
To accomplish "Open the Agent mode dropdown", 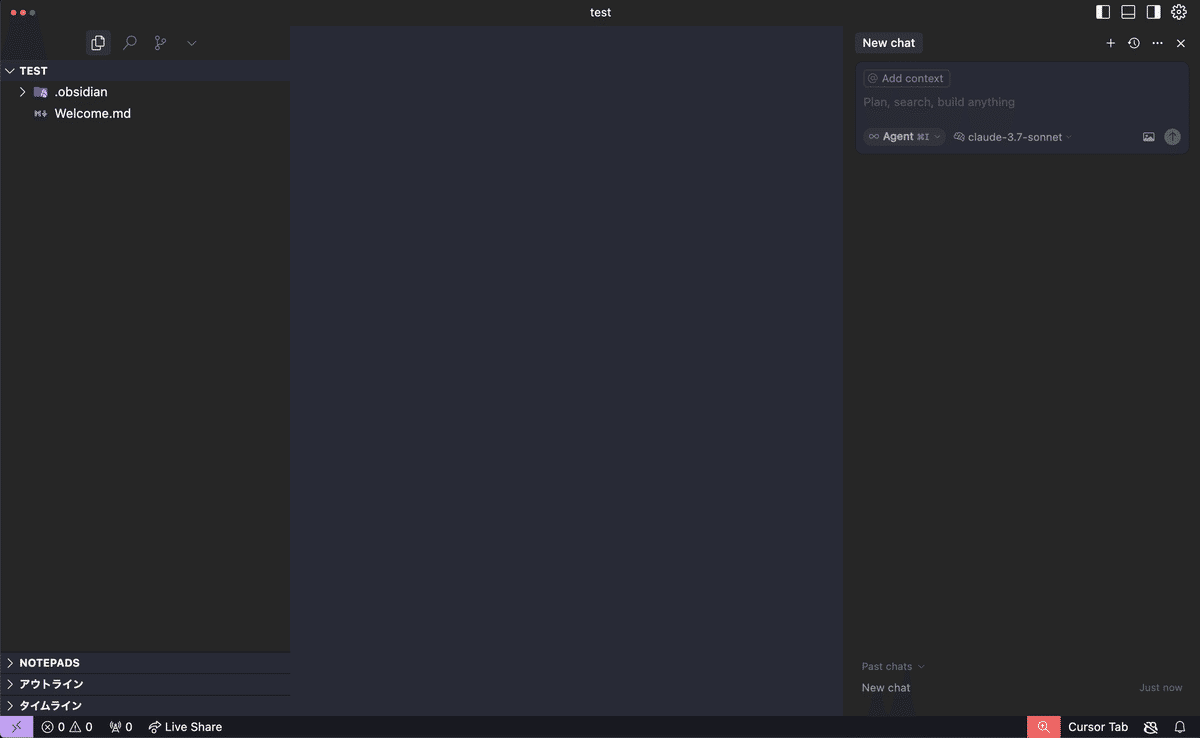I will coord(904,137).
